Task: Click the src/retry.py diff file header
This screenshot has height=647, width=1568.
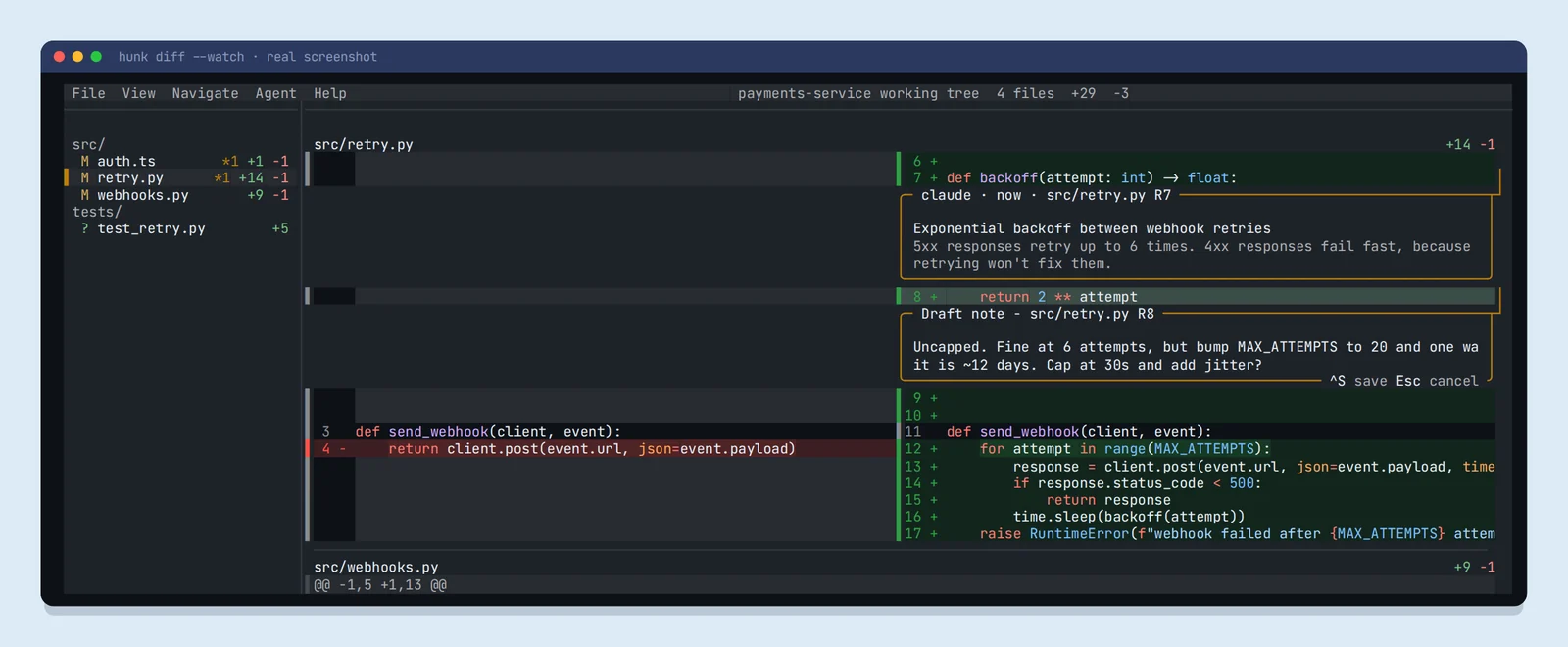Action: tap(364, 144)
